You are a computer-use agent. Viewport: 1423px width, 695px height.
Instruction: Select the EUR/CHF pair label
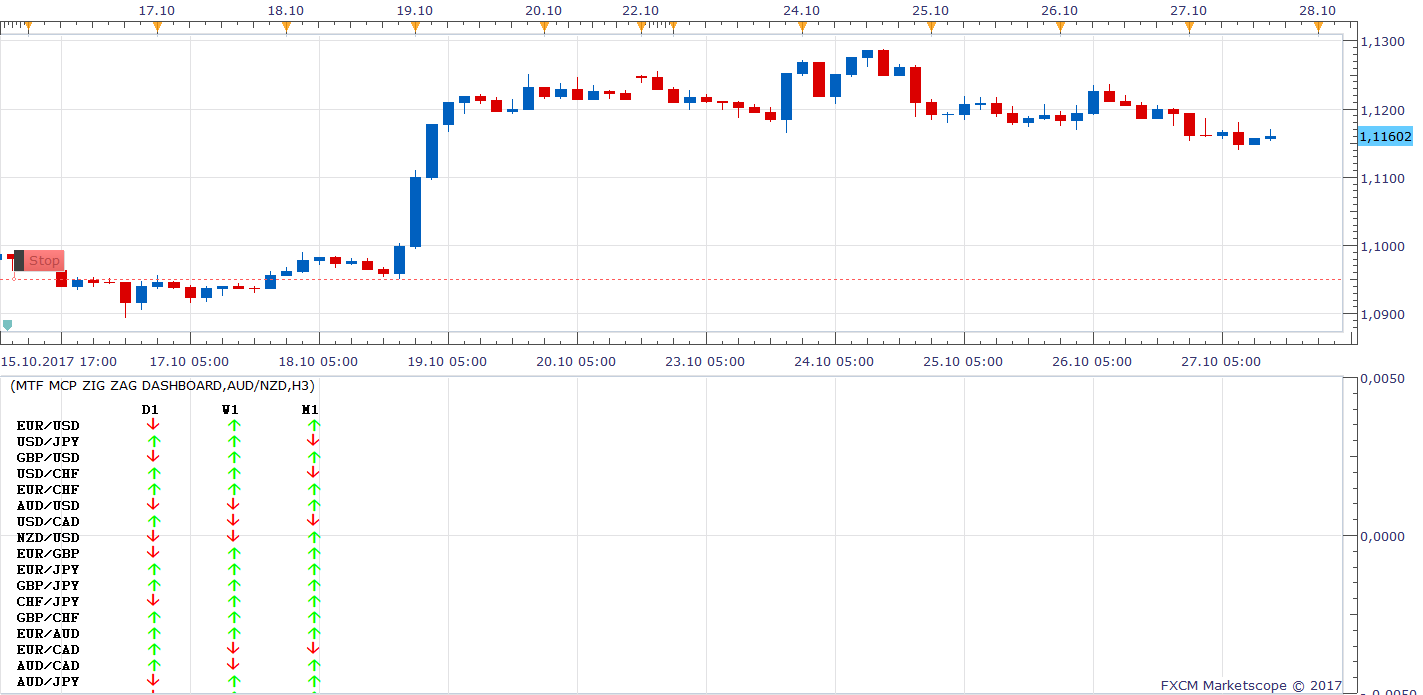click(x=48, y=489)
